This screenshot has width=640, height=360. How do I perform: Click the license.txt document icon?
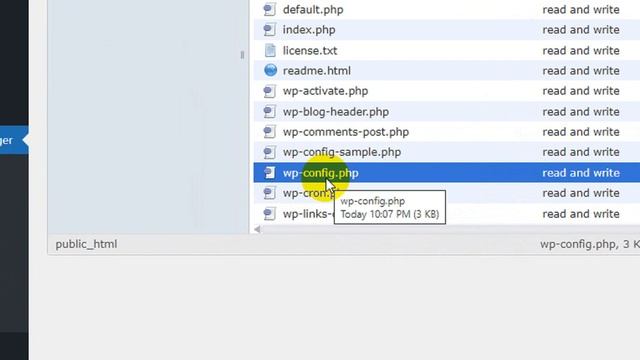click(270, 50)
